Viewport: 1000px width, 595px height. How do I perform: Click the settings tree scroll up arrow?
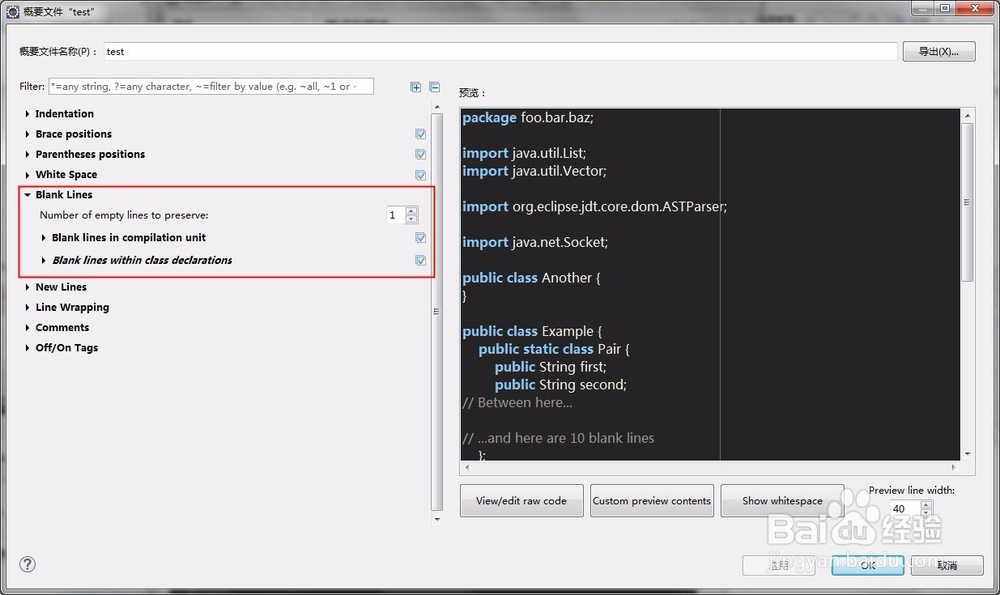(437, 107)
